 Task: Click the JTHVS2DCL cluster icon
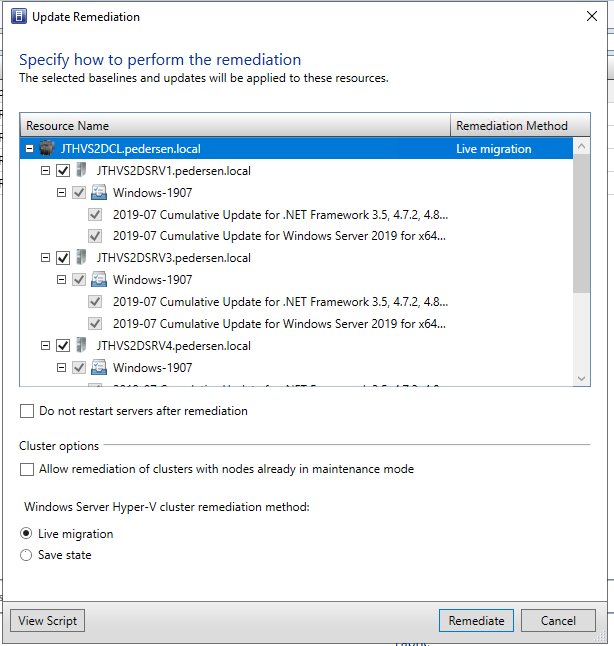click(47, 148)
